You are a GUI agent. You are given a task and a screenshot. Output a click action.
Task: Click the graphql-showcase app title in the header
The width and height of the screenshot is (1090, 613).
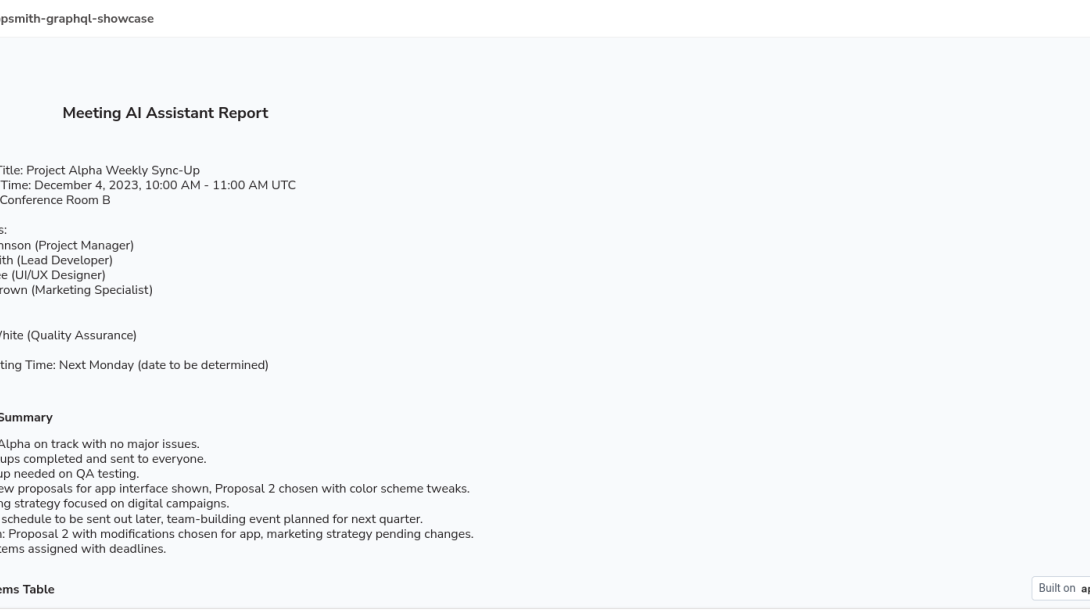tap(76, 19)
